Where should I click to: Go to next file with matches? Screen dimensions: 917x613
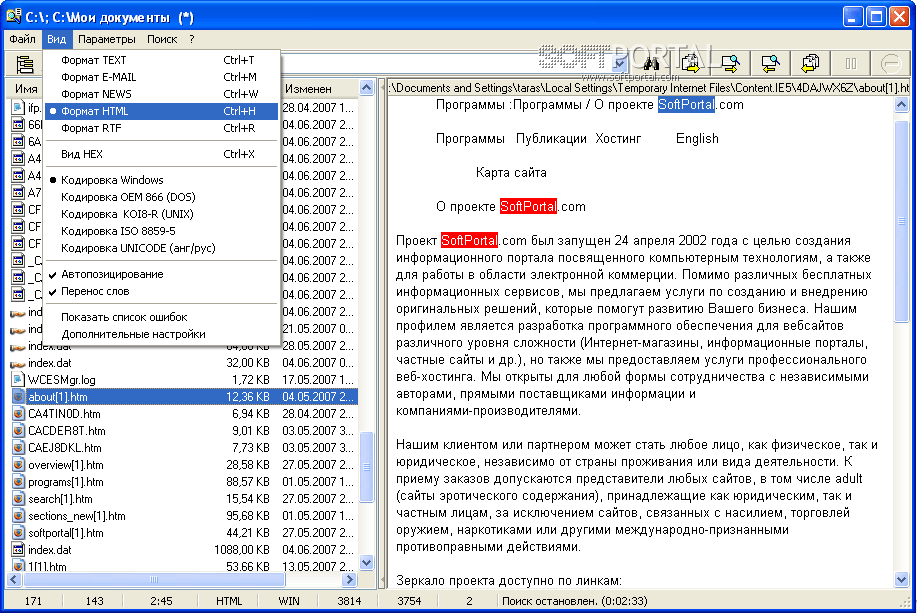click(x=691, y=63)
